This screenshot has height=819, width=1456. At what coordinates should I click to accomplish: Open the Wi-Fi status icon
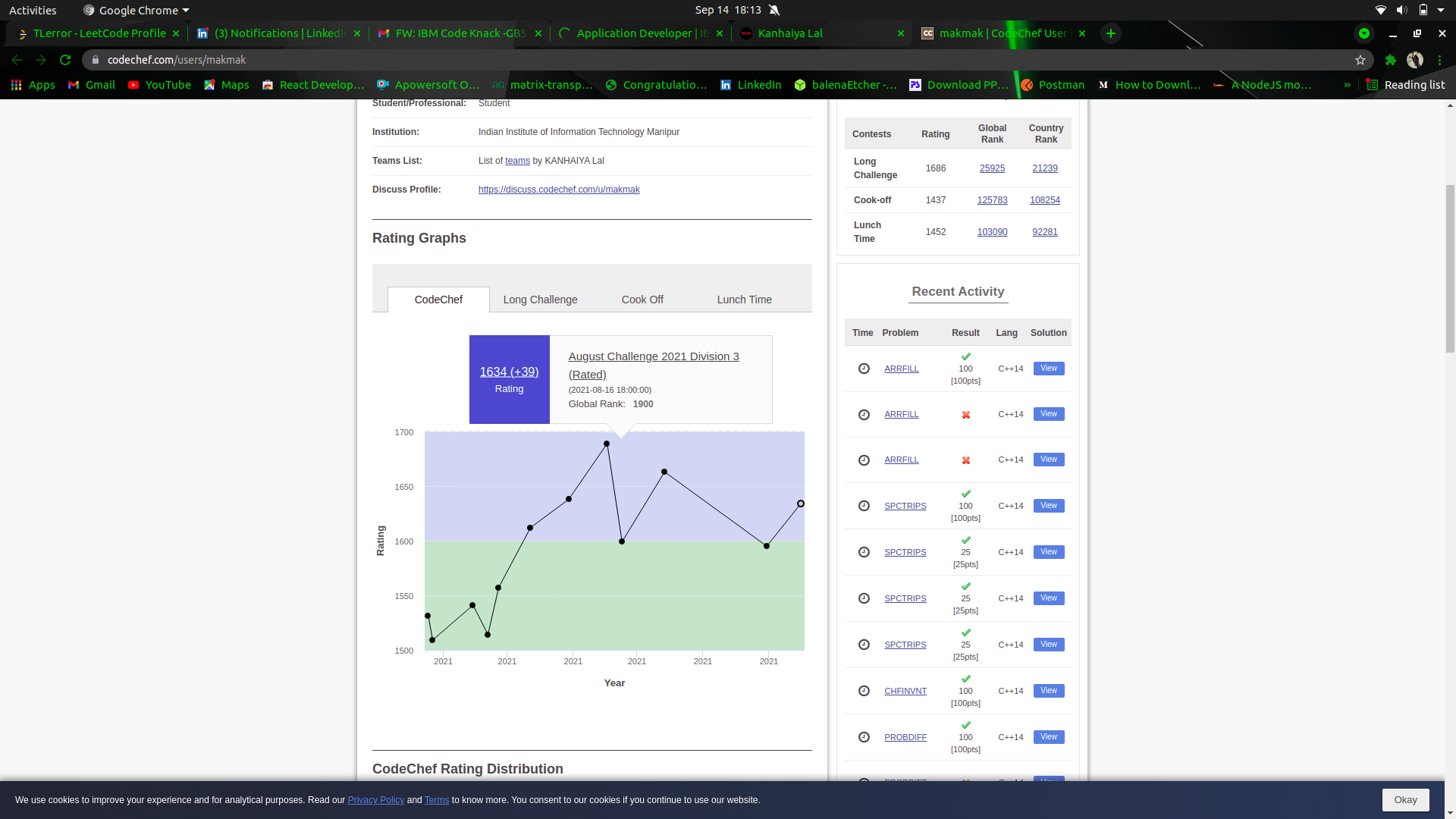pyautogui.click(x=1380, y=10)
